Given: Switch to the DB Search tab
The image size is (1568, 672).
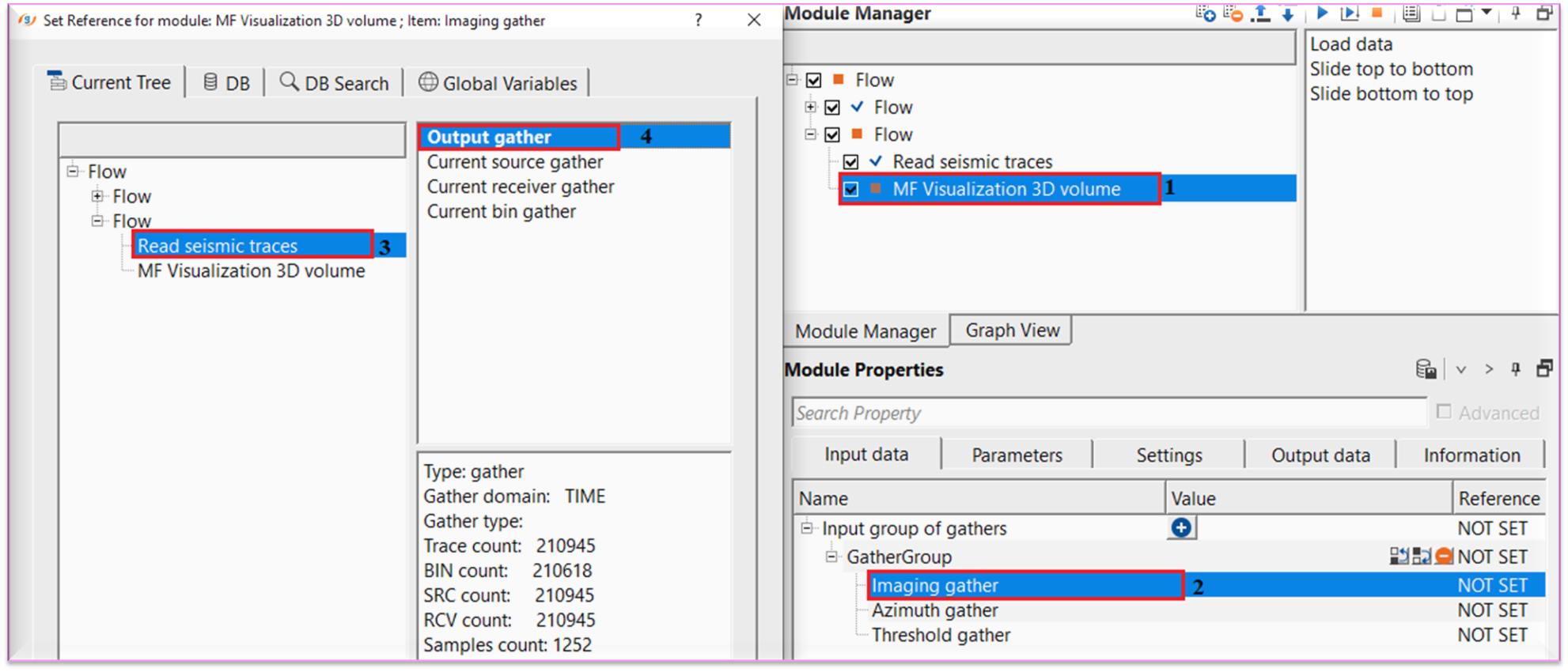Looking at the screenshot, I should (x=335, y=83).
